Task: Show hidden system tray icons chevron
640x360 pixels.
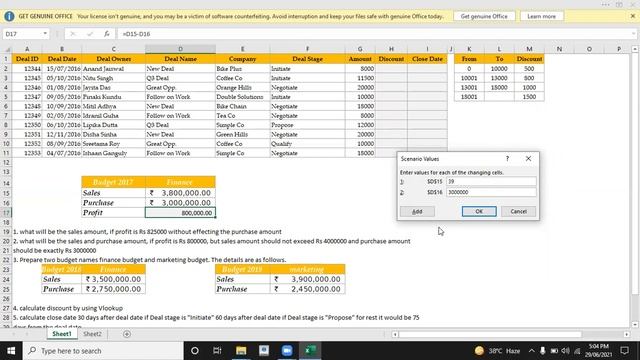Action: 531,351
